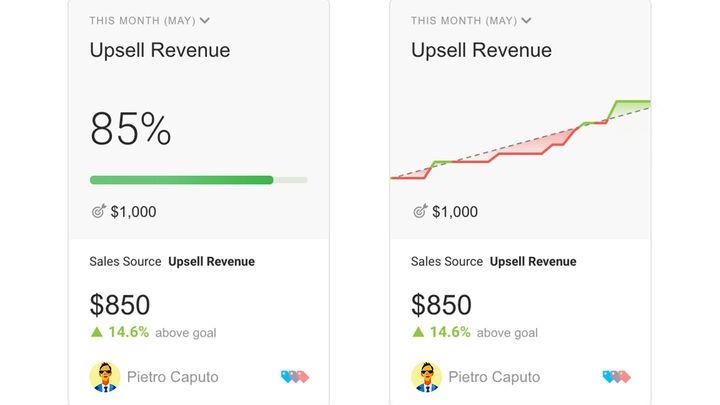The width and height of the screenshot is (720, 405).
Task: Select bold Upsell Revenue sales source in right card
Action: 533,261
